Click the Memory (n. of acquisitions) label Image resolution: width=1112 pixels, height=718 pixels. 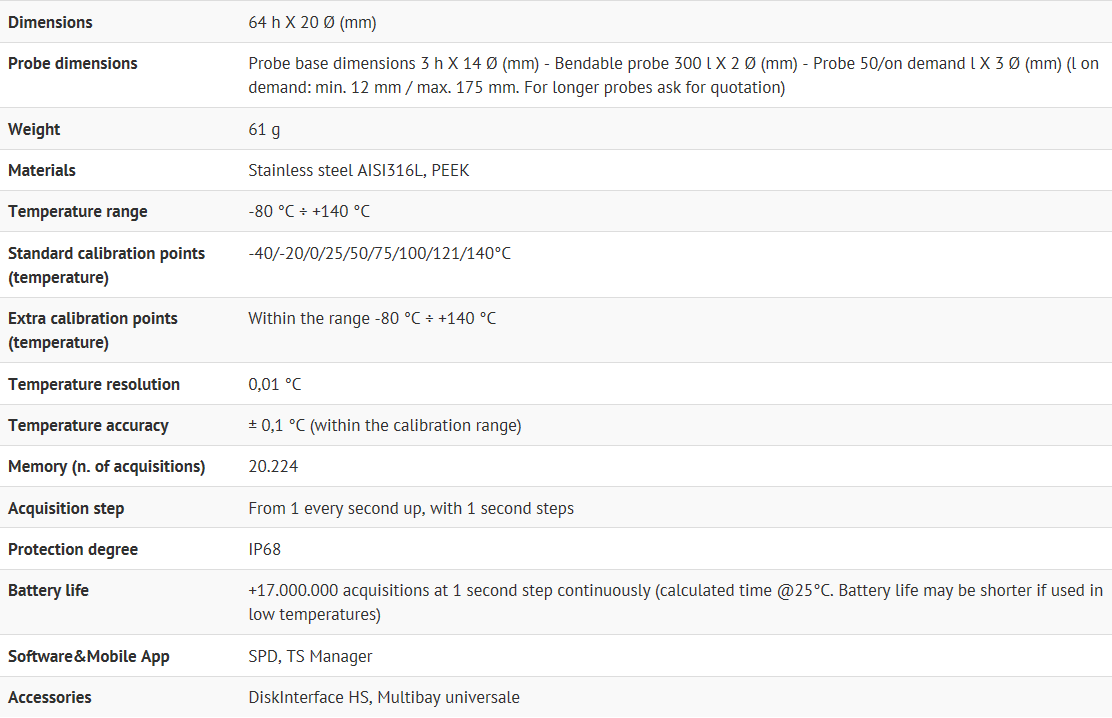click(x=106, y=466)
